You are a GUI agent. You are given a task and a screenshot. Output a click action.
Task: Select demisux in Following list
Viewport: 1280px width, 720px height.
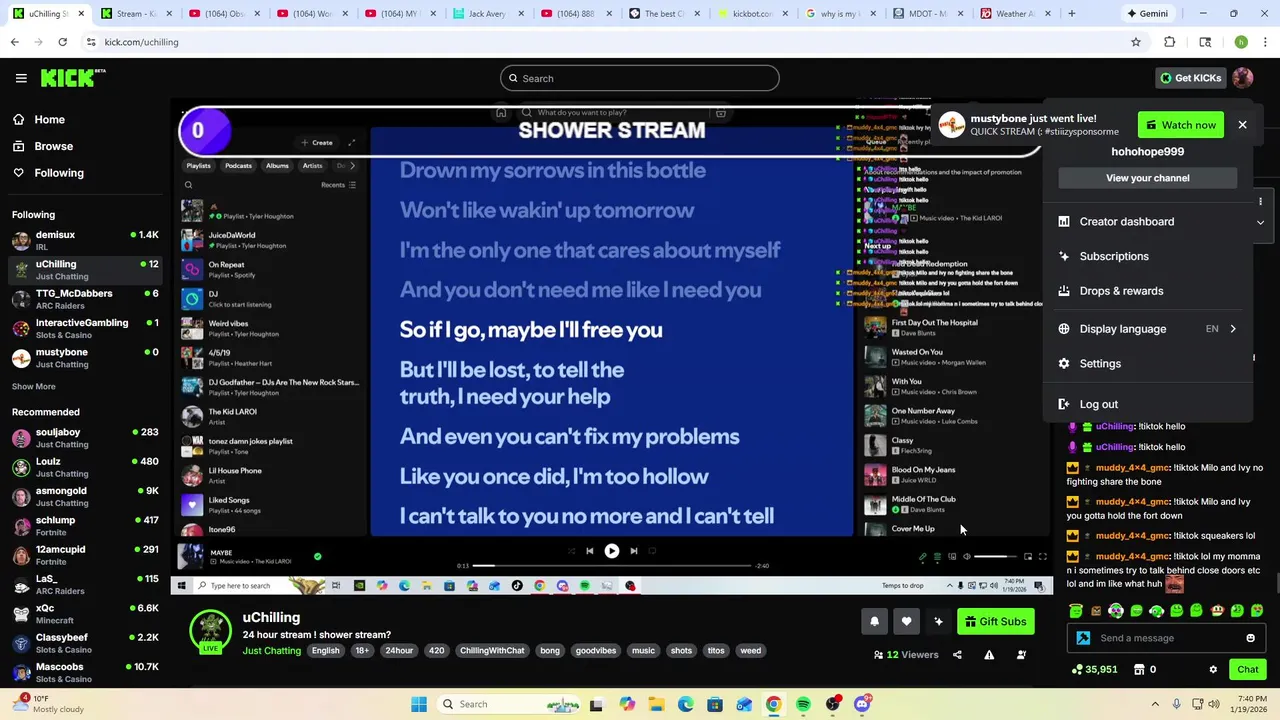(84, 240)
